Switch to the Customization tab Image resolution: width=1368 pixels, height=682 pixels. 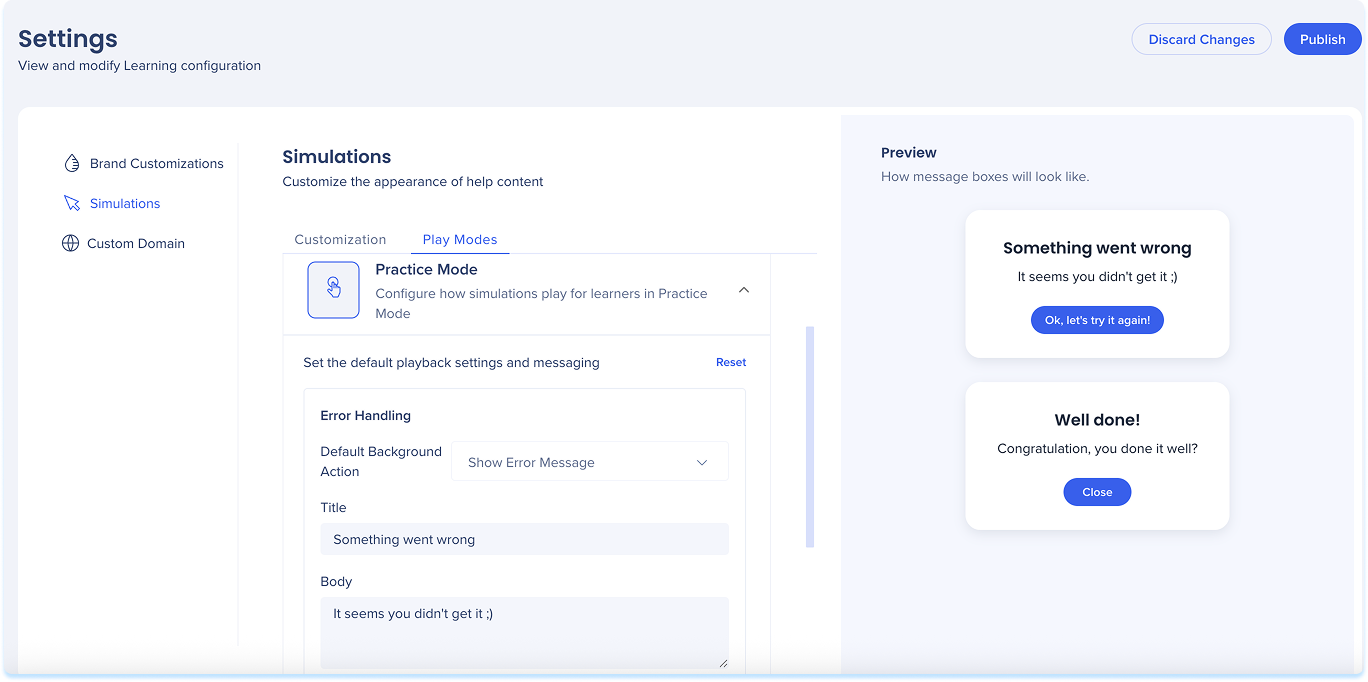(x=340, y=239)
